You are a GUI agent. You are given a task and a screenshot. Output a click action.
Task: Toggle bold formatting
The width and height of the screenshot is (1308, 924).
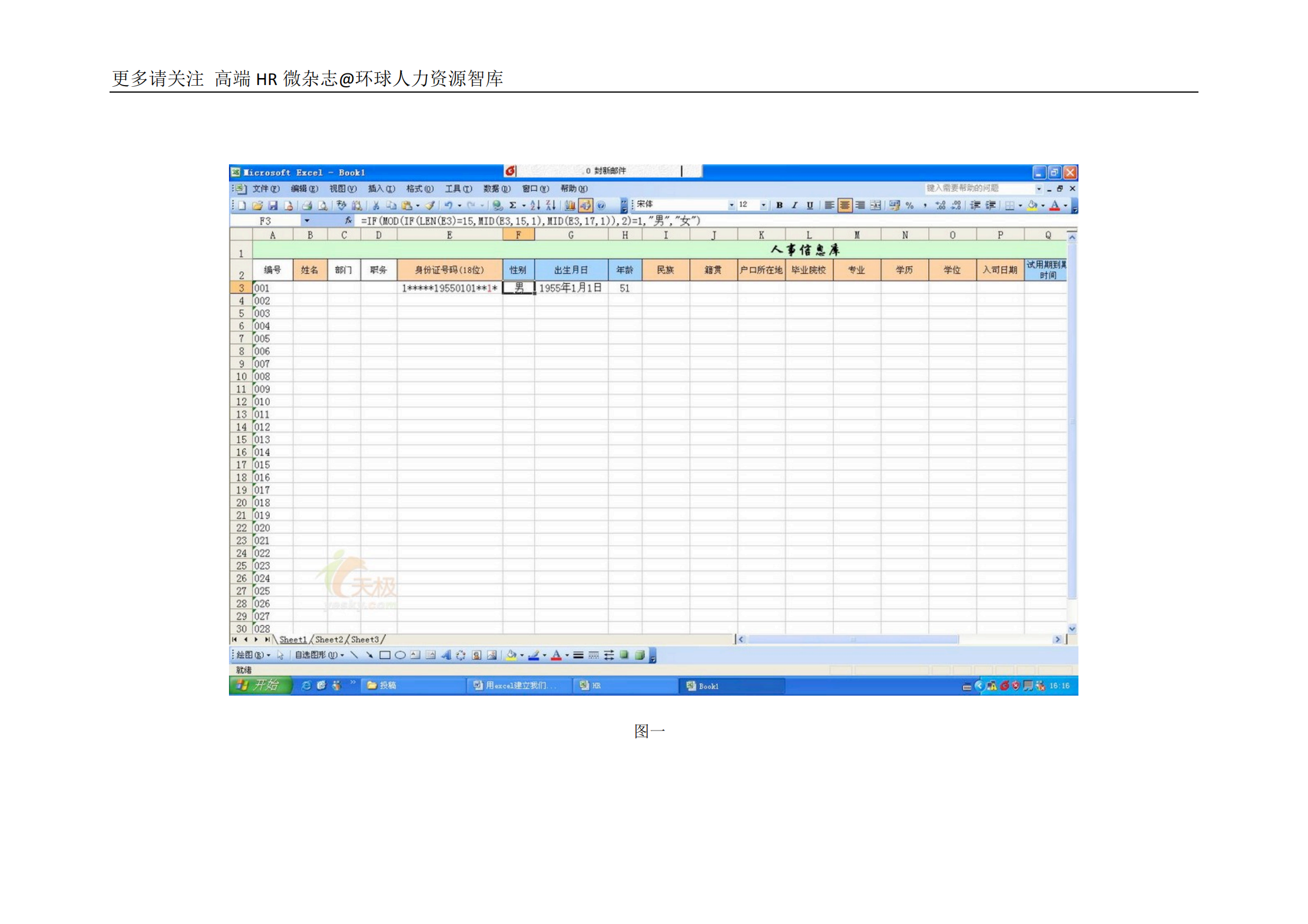coord(779,205)
